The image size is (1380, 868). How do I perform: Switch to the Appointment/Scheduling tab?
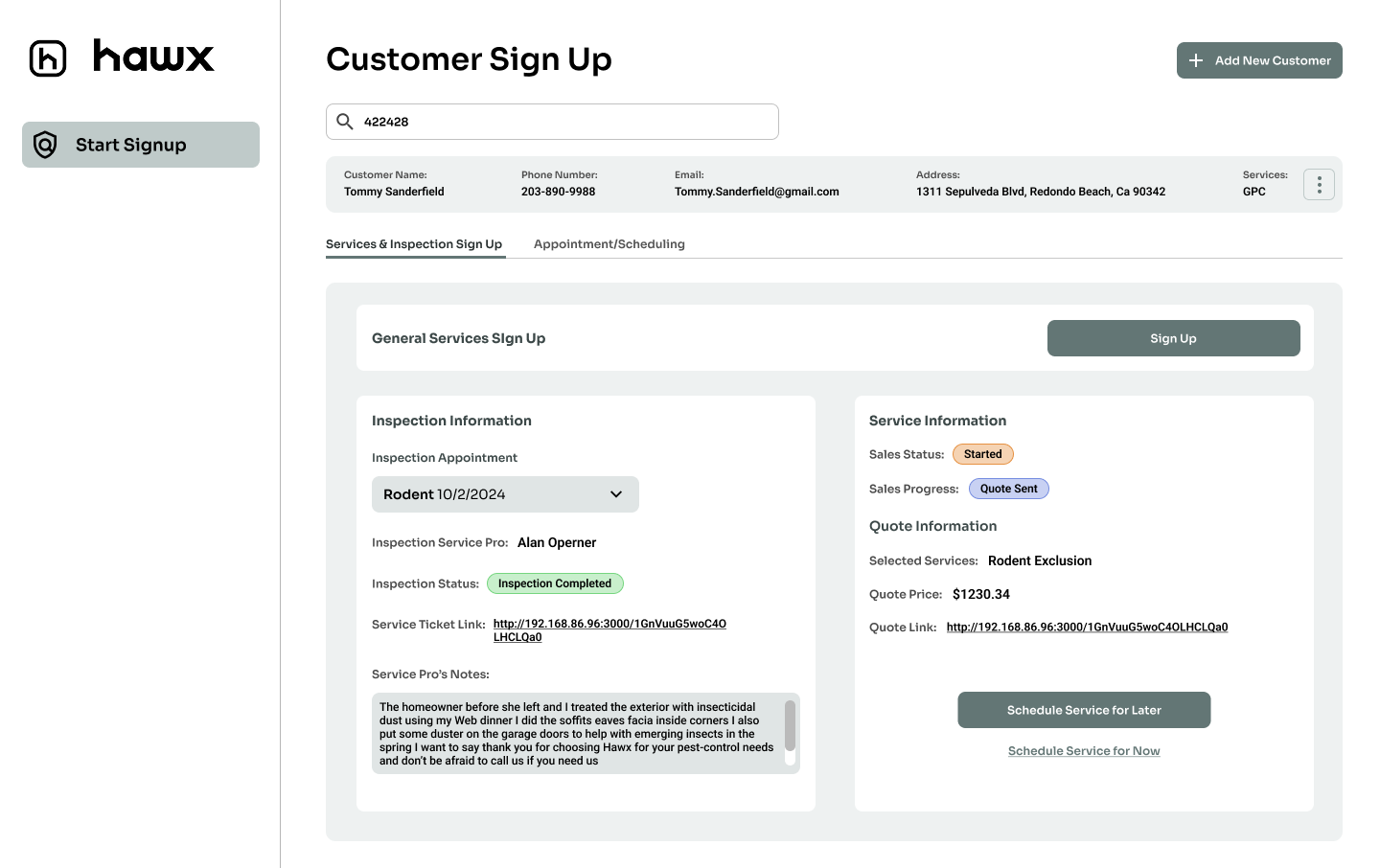[609, 243]
